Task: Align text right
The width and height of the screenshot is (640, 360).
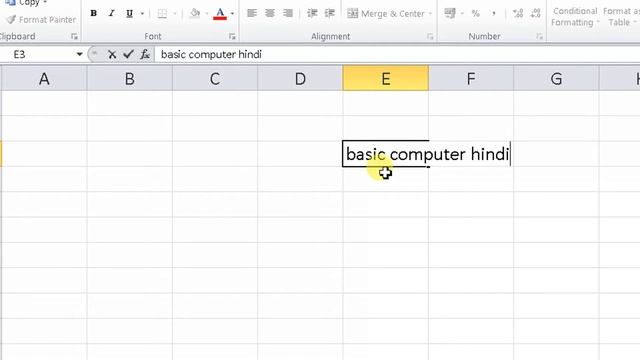Action: coord(288,13)
